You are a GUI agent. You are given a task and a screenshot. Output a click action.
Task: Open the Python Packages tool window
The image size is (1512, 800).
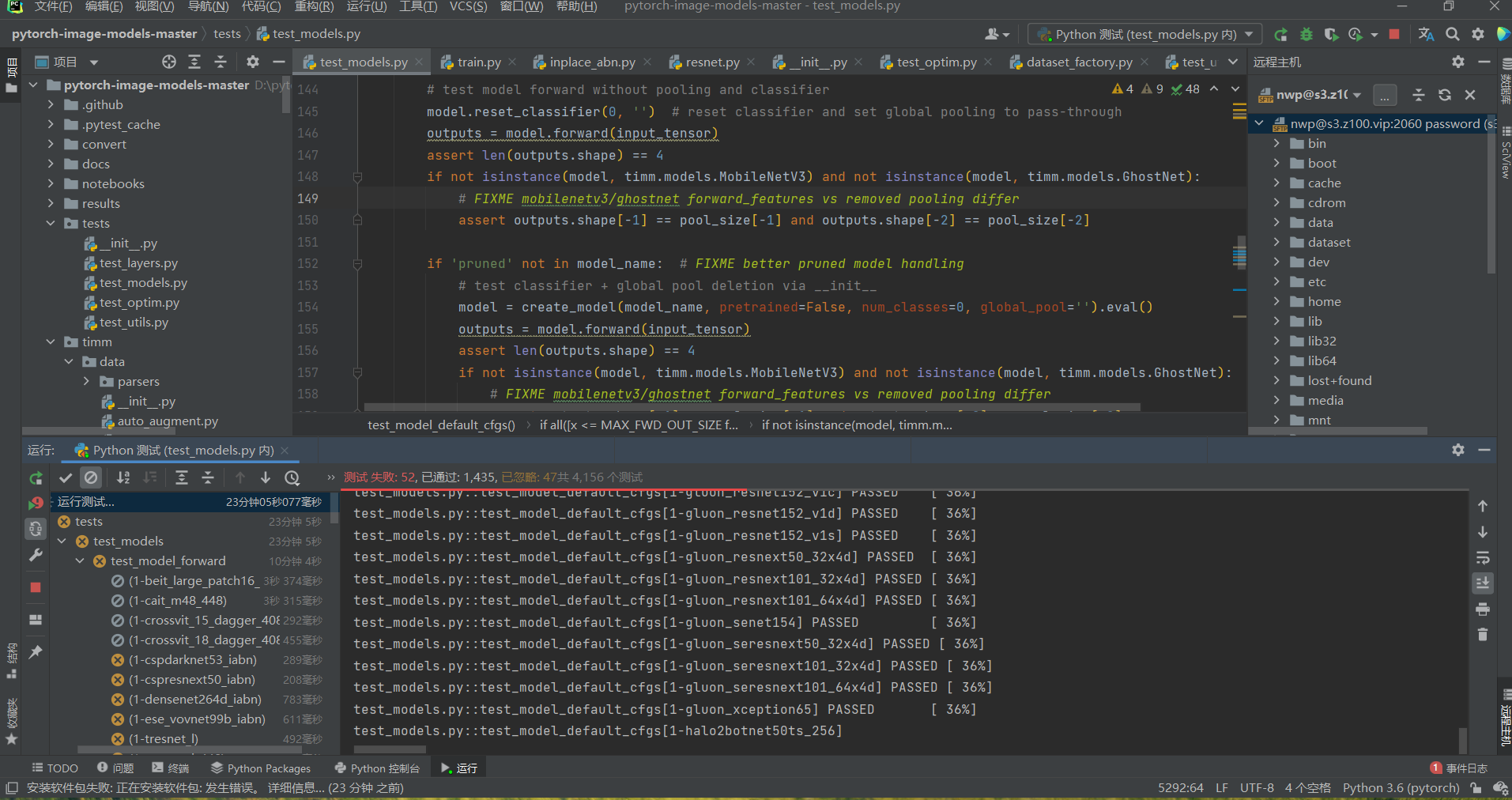coord(261,768)
